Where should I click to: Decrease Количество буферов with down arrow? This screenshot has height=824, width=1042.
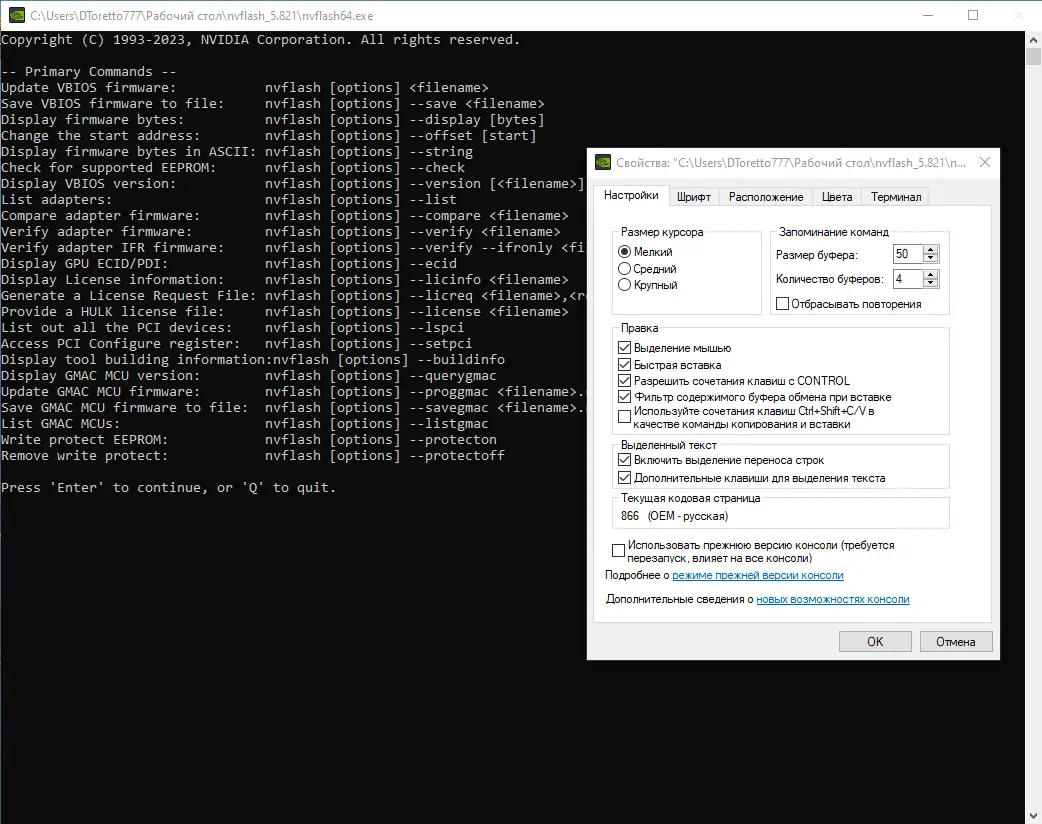[x=931, y=282]
